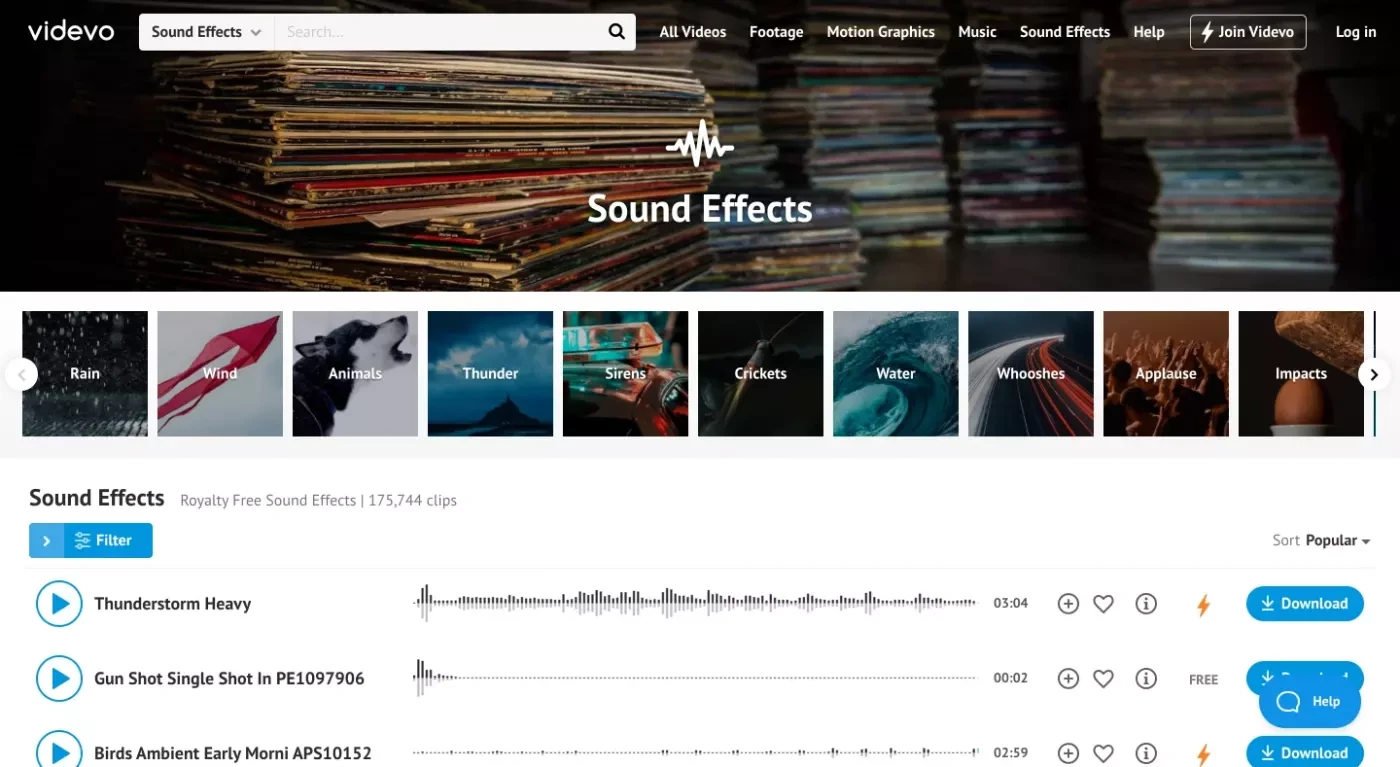The height and width of the screenshot is (767, 1400).
Task: Like Thunderstorm Heavy with heart icon
Action: (1103, 604)
